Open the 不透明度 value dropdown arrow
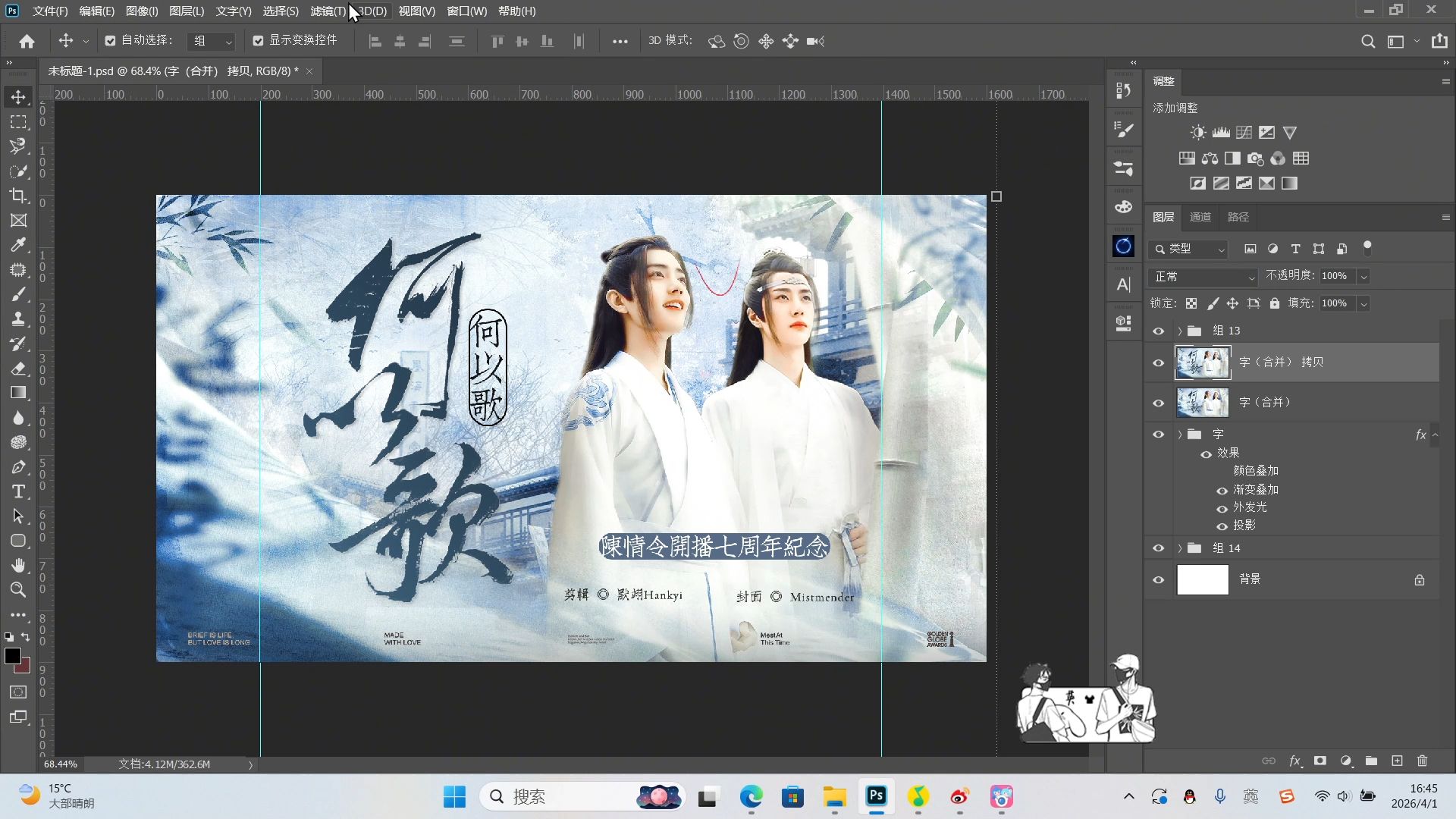 click(x=1363, y=277)
